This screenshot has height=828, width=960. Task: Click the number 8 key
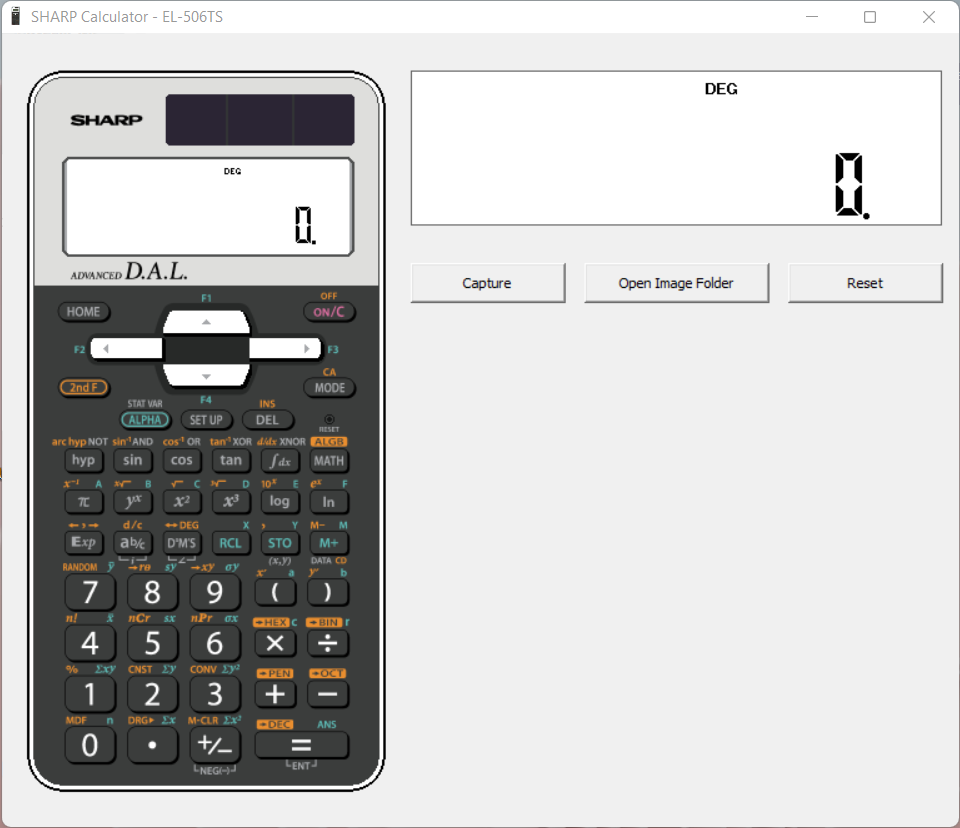[x=152, y=592]
